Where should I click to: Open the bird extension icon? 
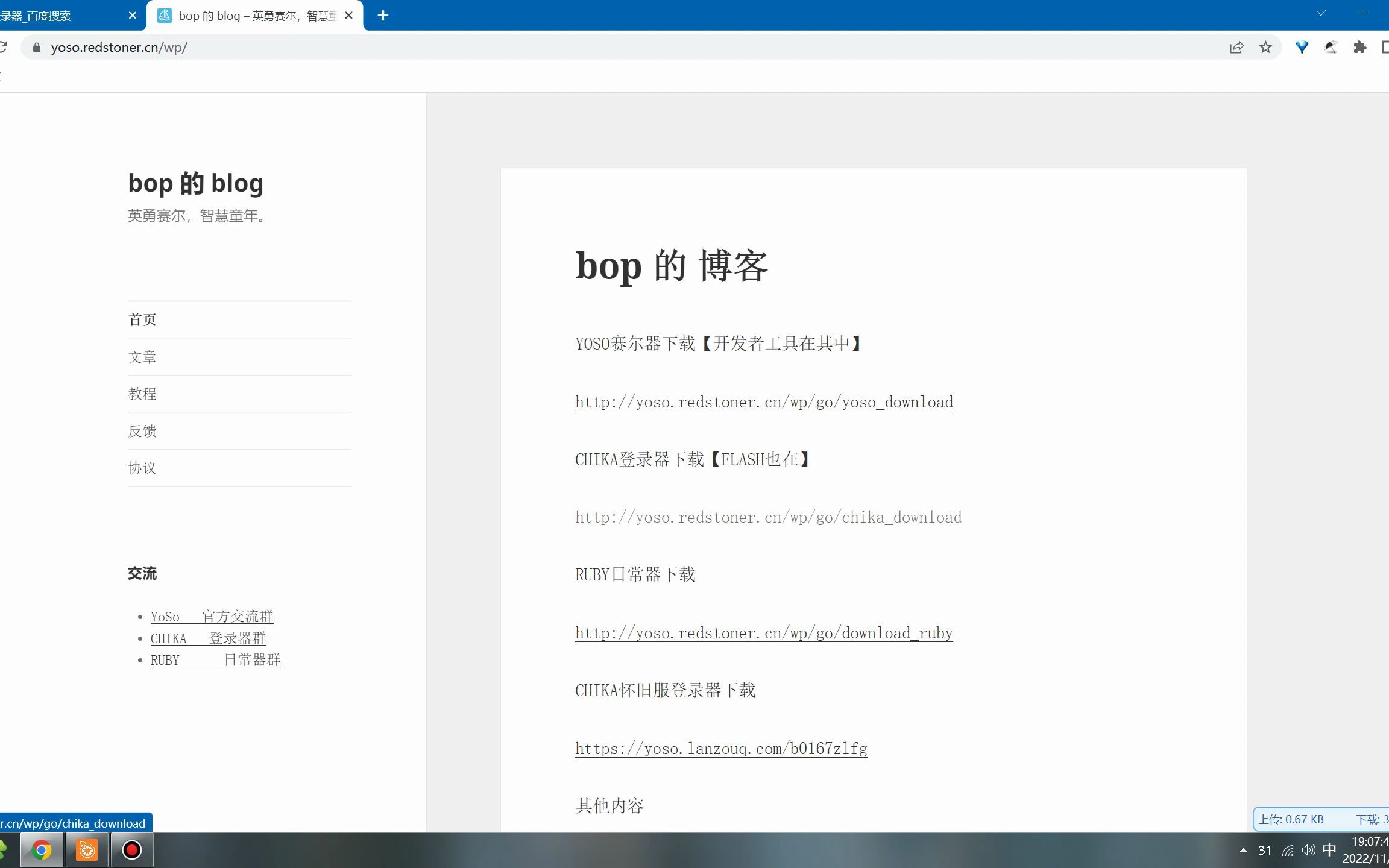(1331, 47)
